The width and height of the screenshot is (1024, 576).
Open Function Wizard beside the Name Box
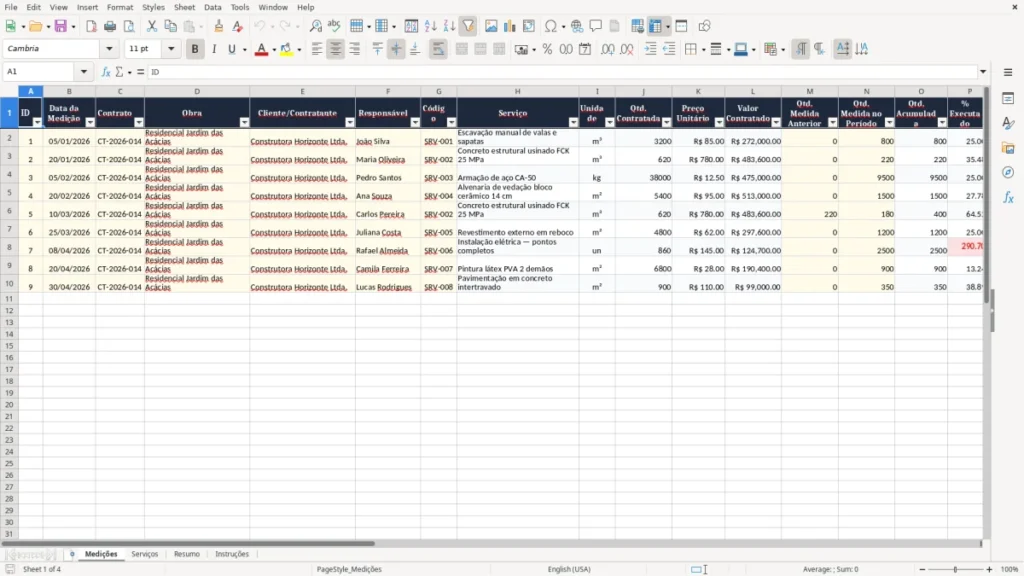coord(106,72)
